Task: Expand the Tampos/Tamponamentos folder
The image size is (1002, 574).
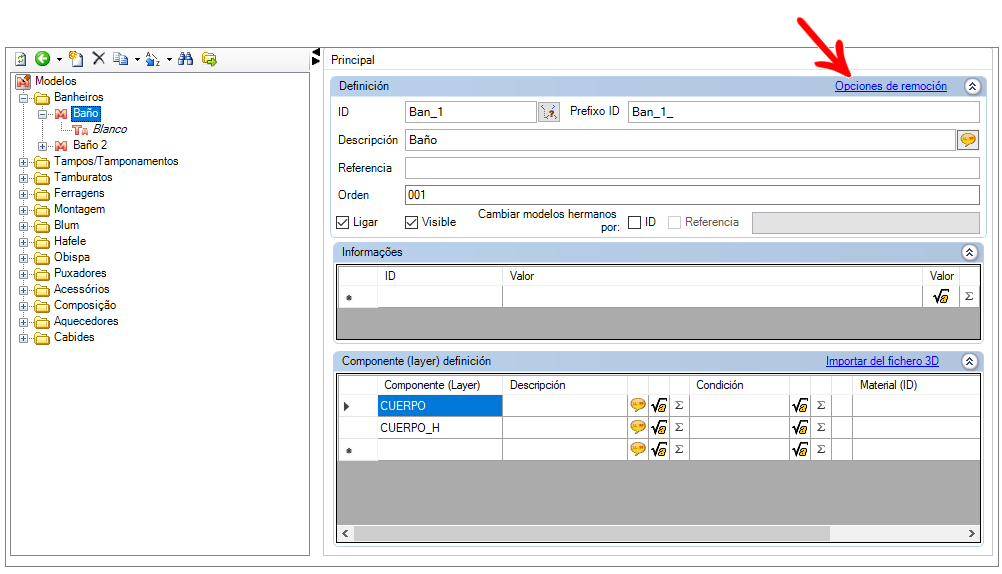Action: tap(24, 162)
